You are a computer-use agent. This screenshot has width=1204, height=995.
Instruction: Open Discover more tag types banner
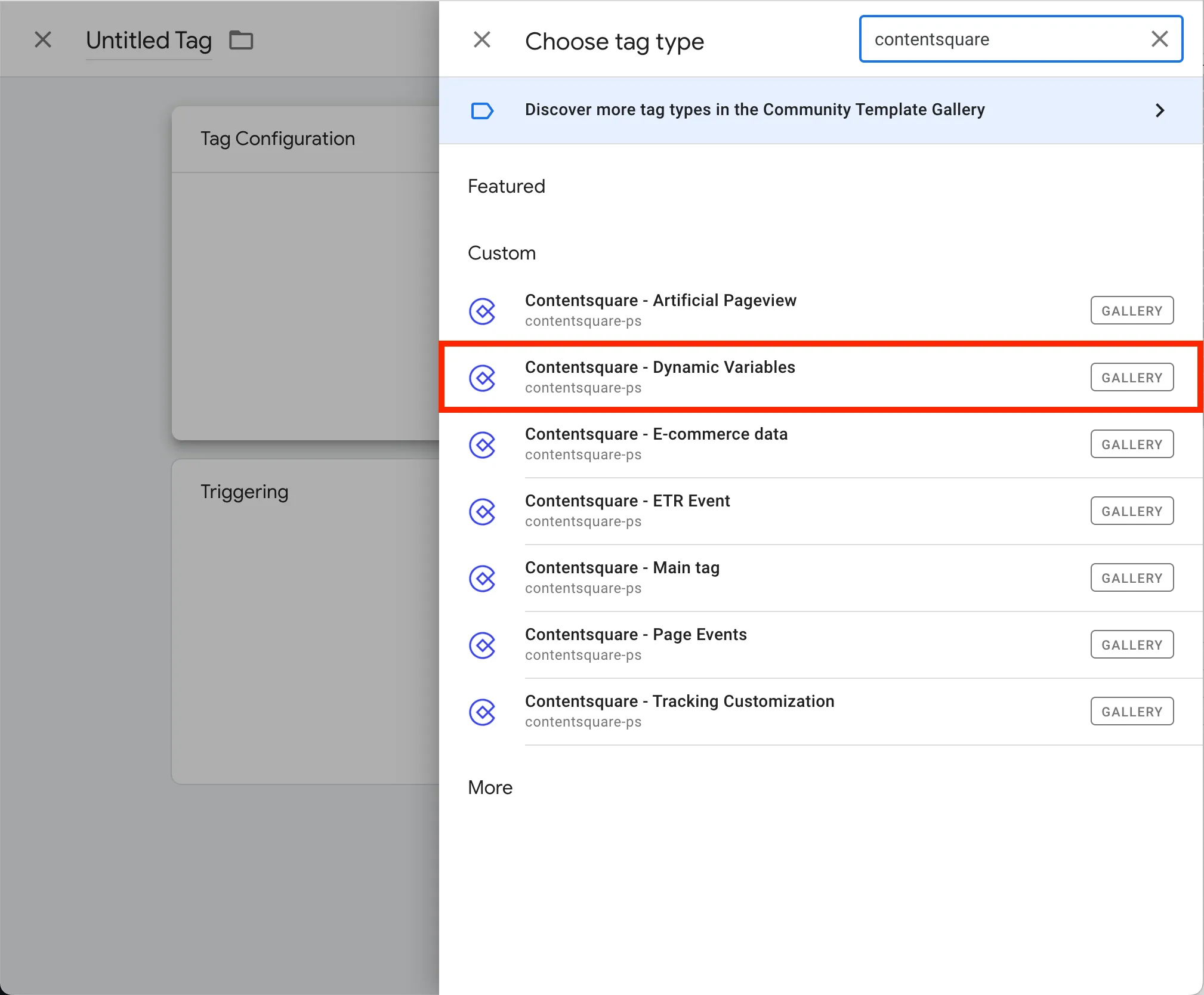754,110
